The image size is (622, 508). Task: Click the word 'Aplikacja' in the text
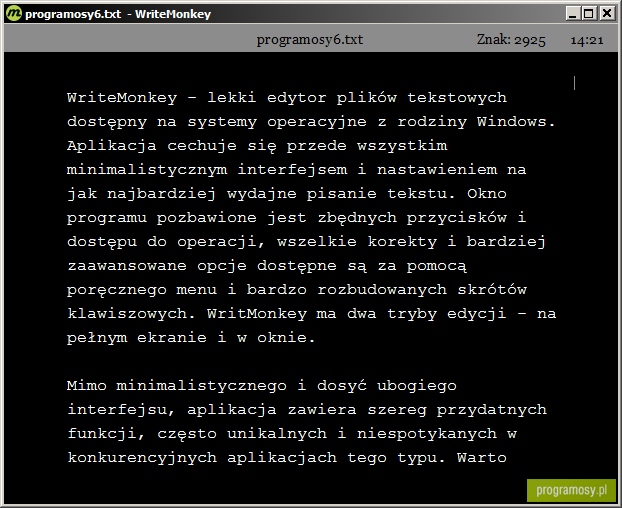pyautogui.click(x=111, y=146)
